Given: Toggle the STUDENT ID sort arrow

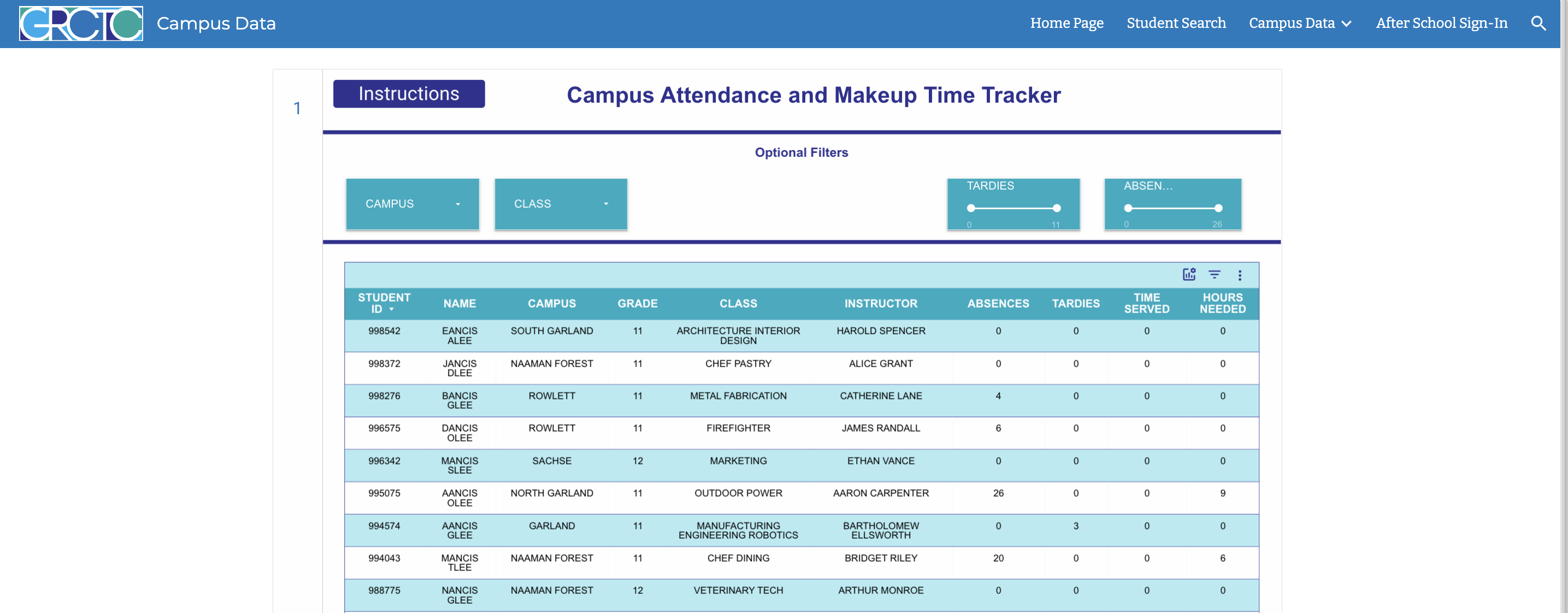Looking at the screenshot, I should 391,309.
